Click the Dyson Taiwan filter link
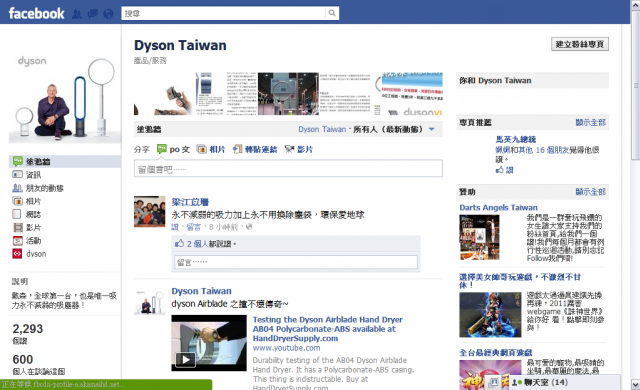The height and width of the screenshot is (390, 640). pos(322,129)
